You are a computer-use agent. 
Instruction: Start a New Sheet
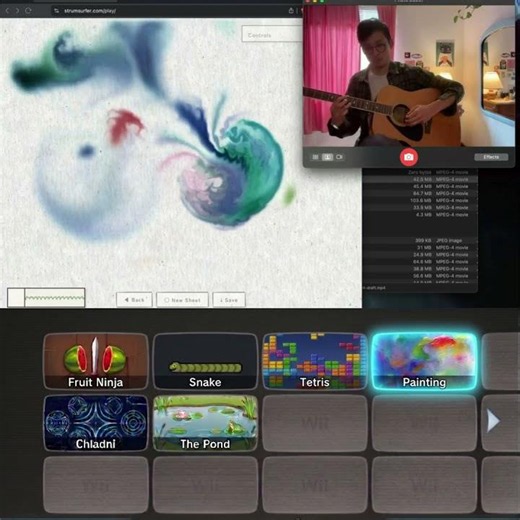coord(182,300)
